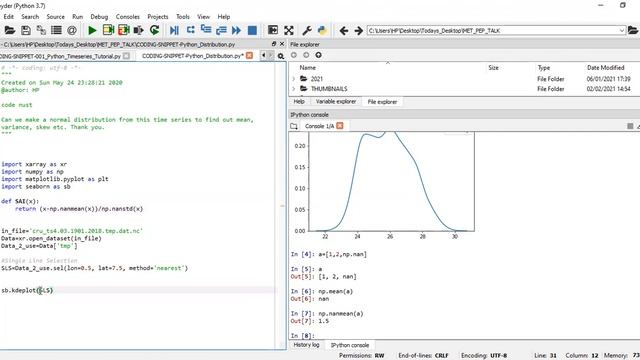Expand the THUMBNAILS folder

point(293,89)
